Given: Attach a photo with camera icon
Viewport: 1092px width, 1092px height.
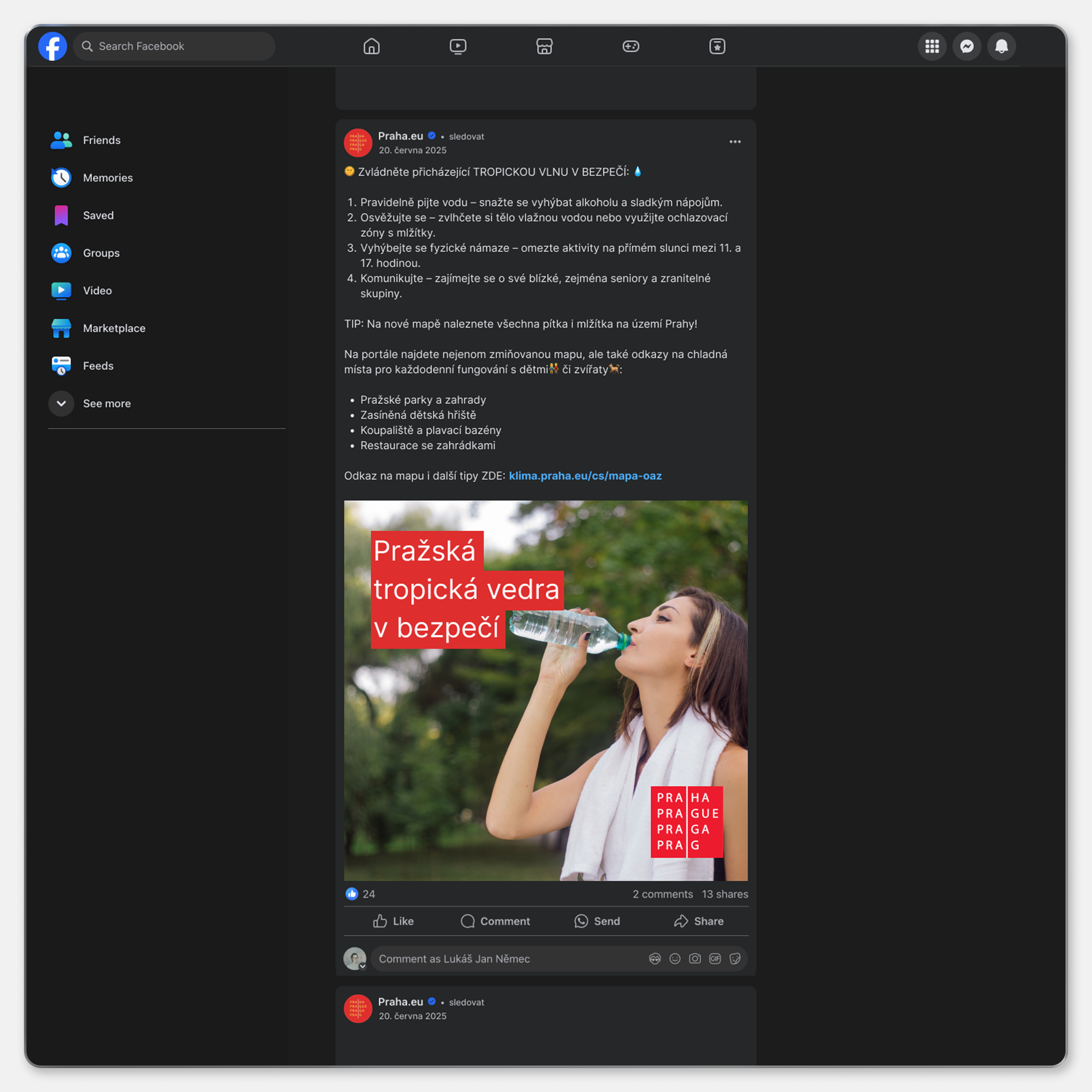Looking at the screenshot, I should tap(695, 958).
